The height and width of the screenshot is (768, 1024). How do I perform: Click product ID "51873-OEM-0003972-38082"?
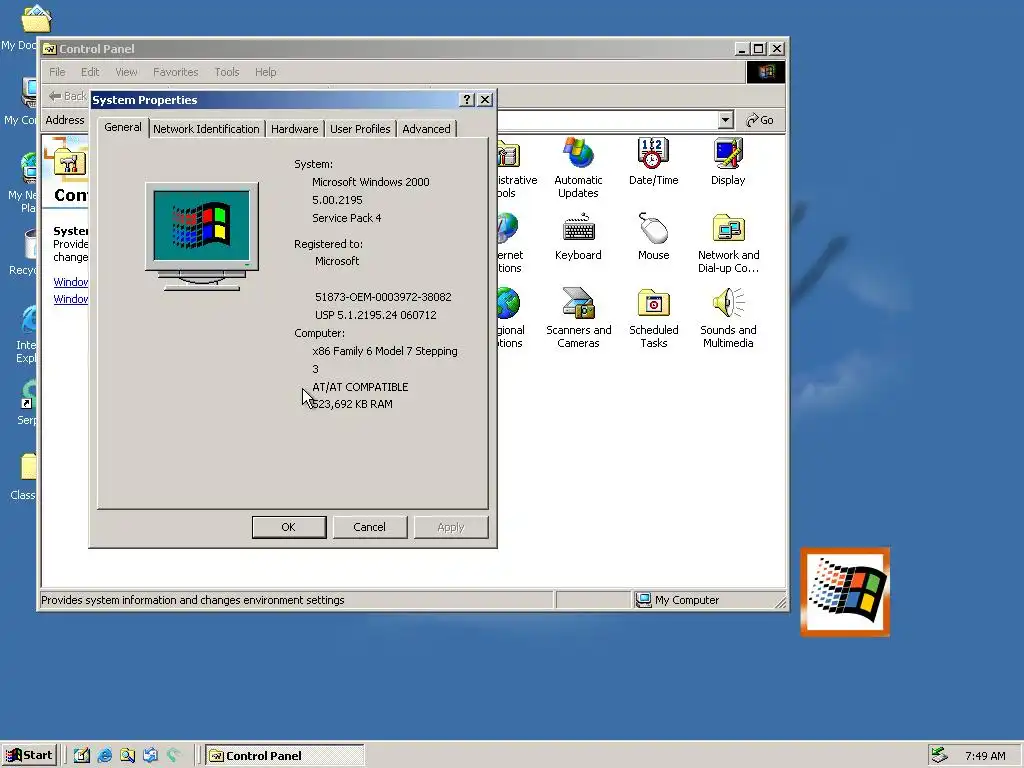tap(383, 297)
